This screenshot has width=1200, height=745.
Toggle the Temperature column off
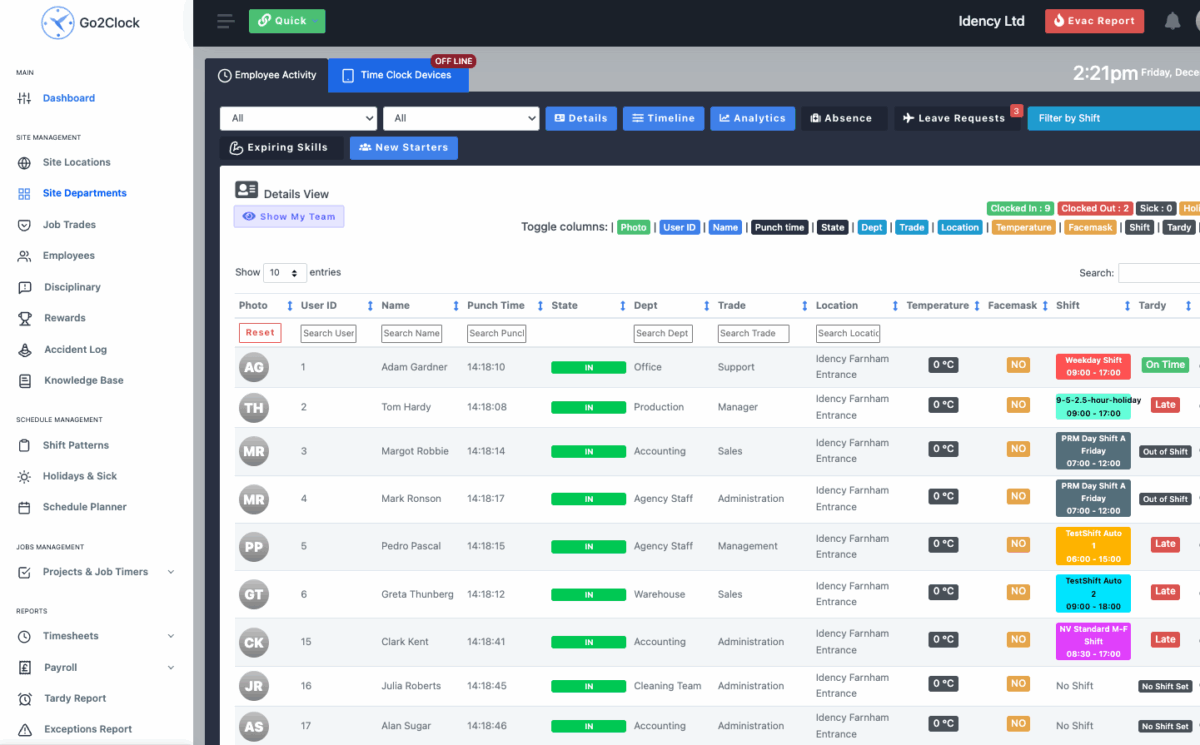[1023, 227]
